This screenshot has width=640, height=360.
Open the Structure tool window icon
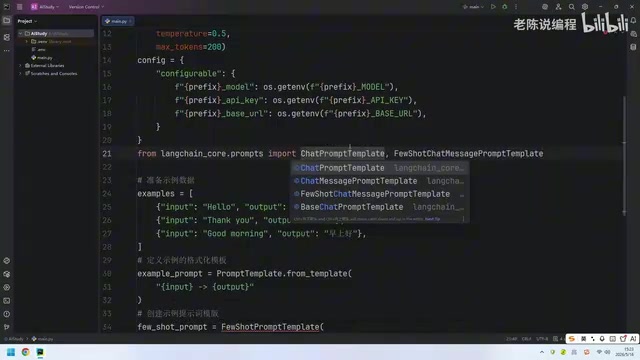(x=7, y=37)
